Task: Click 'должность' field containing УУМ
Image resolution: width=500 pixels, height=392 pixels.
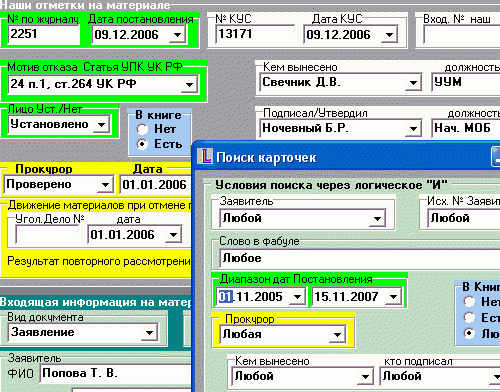Action: click(466, 82)
